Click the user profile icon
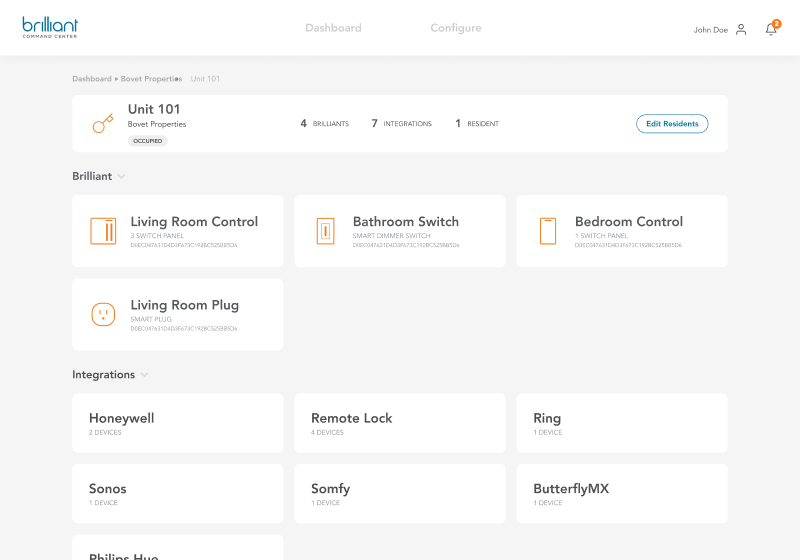 click(741, 29)
